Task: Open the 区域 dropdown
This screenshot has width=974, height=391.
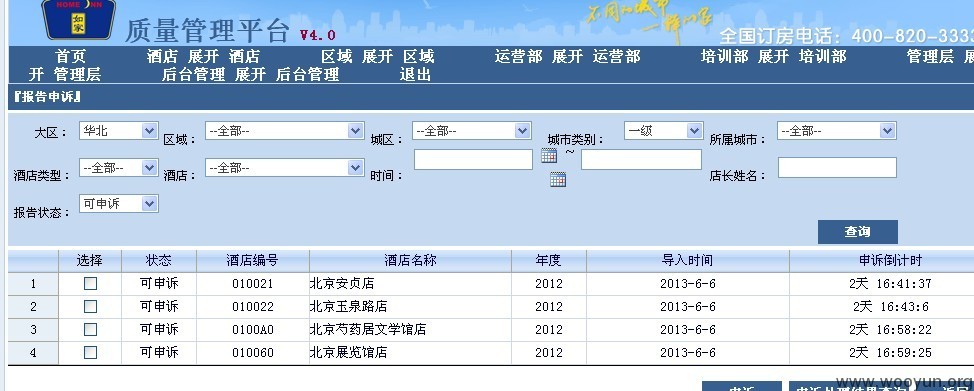Action: coord(284,131)
